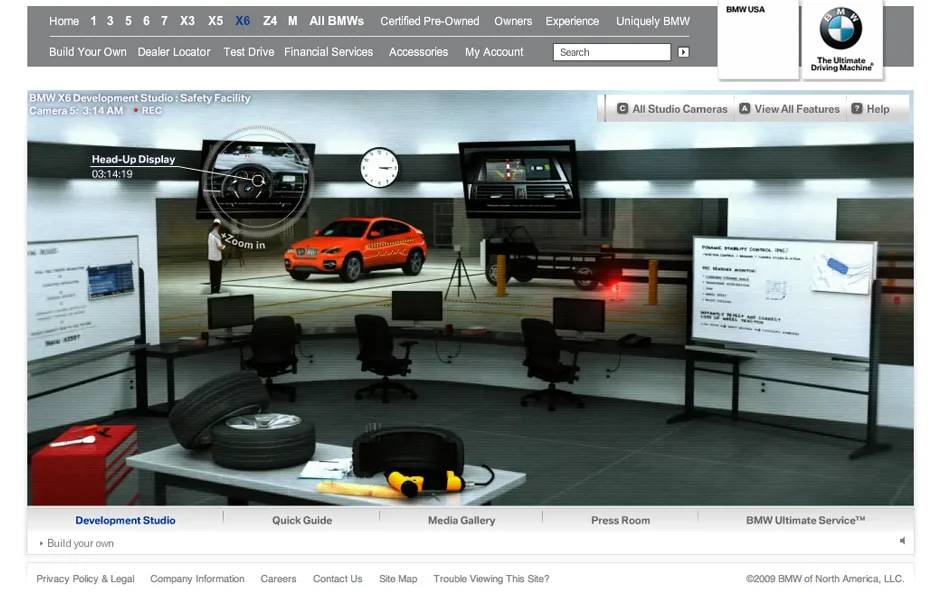The image size is (942, 600).
Task: Click inside the Search field
Action: coord(612,52)
